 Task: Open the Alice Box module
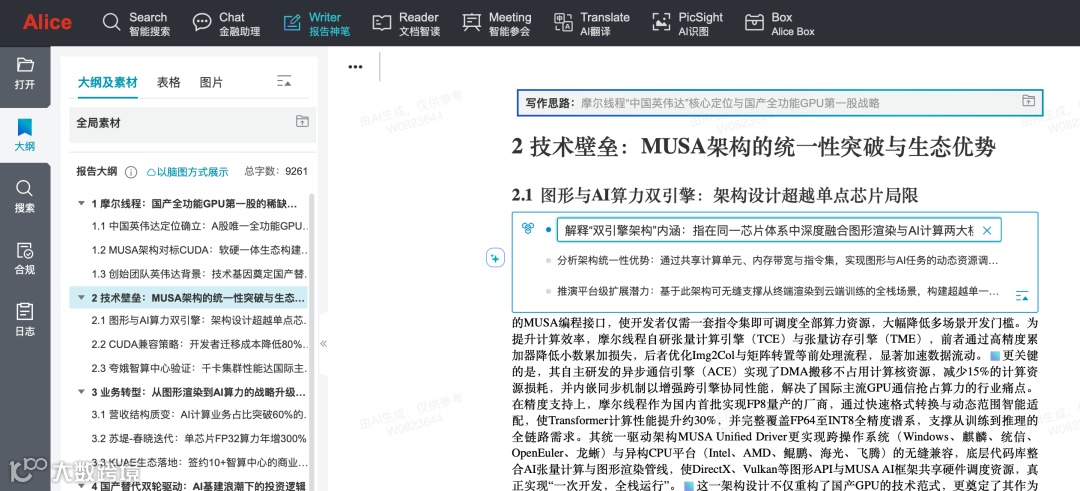pyautogui.click(x=780, y=23)
